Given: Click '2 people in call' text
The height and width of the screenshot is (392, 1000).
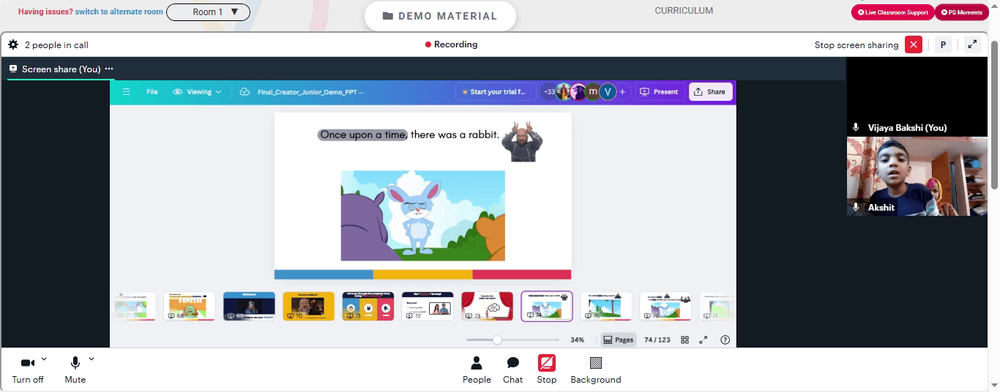Looking at the screenshot, I should click(x=56, y=45).
